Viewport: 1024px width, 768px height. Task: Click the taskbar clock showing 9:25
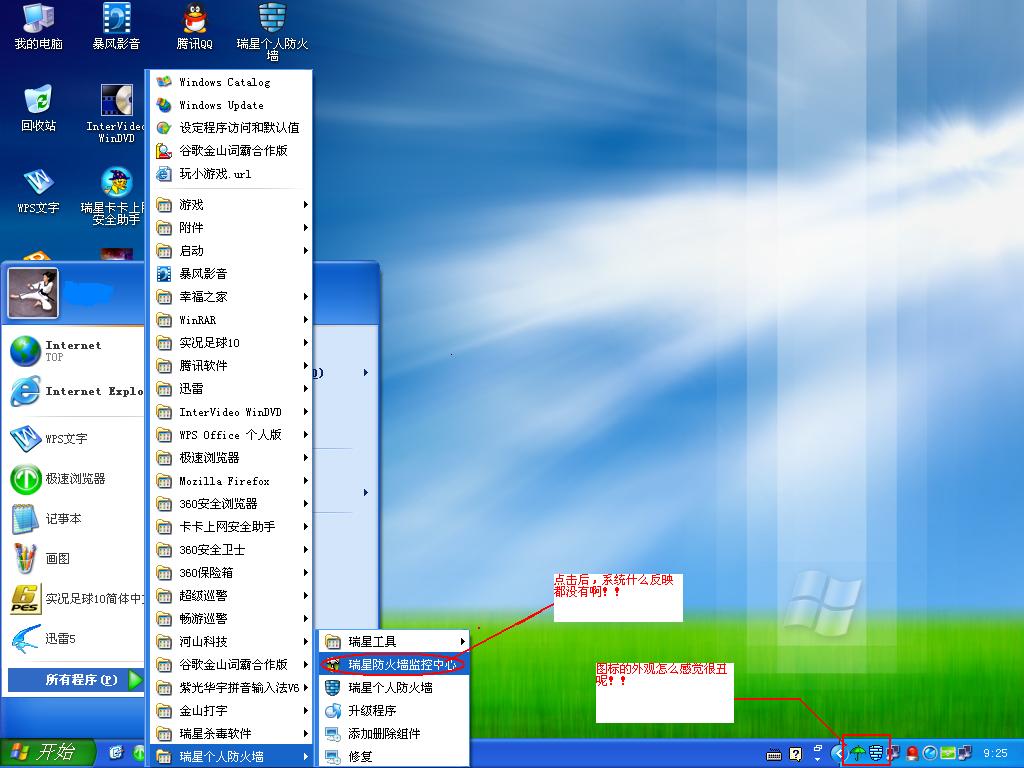[995, 753]
